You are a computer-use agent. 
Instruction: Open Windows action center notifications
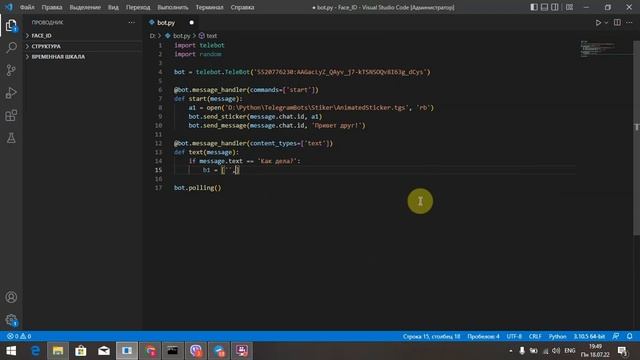[x=622, y=351]
